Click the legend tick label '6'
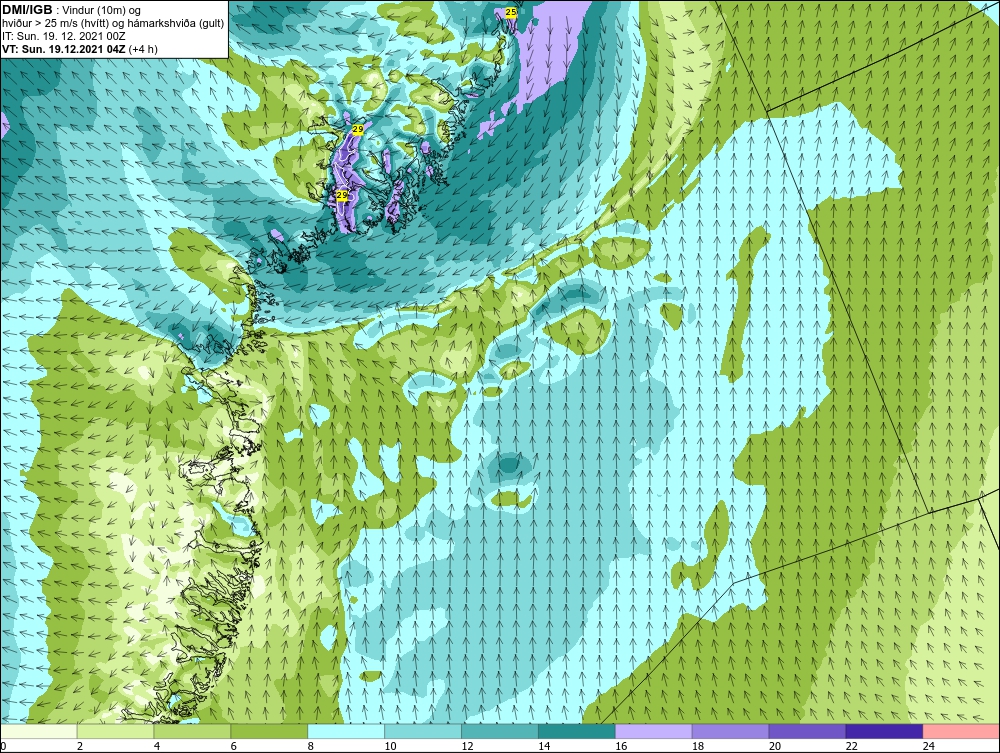 coord(233,746)
